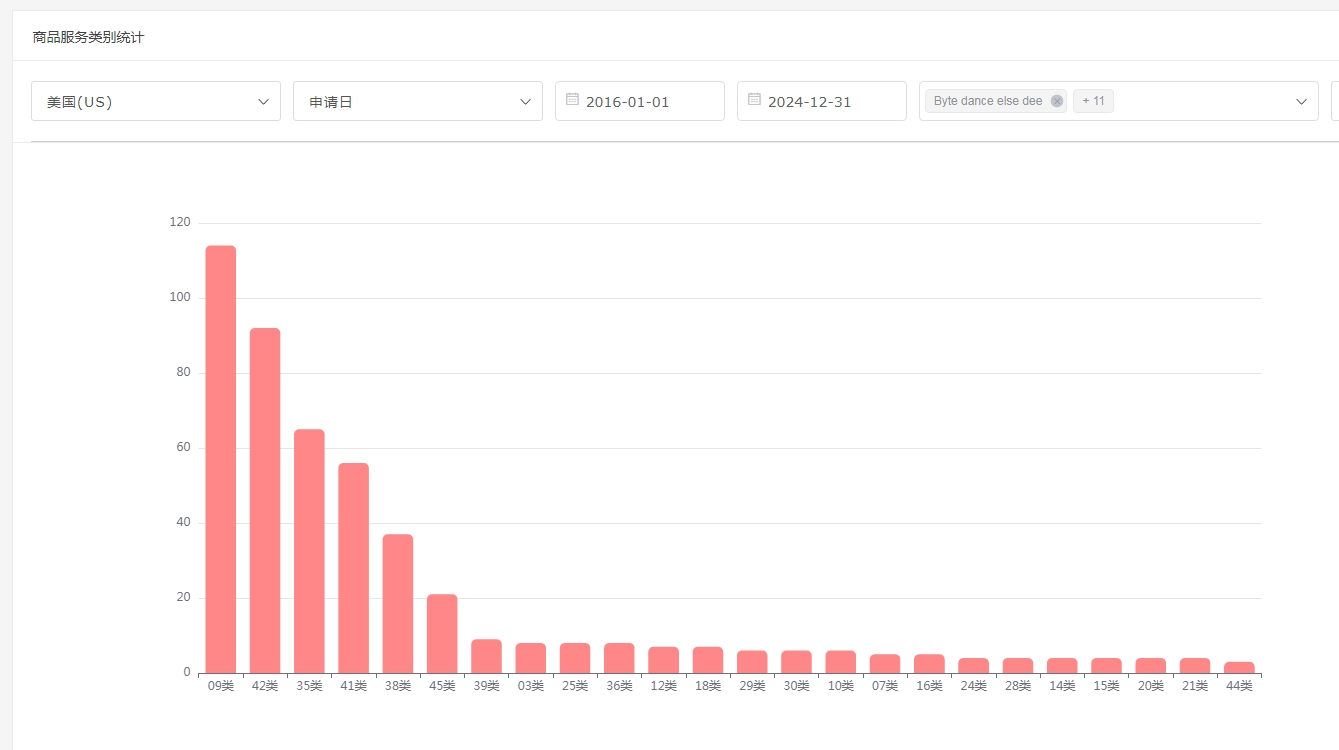Expand the 申请日 date type dropdown
Viewport: 1339px width, 750px height.
(x=418, y=101)
